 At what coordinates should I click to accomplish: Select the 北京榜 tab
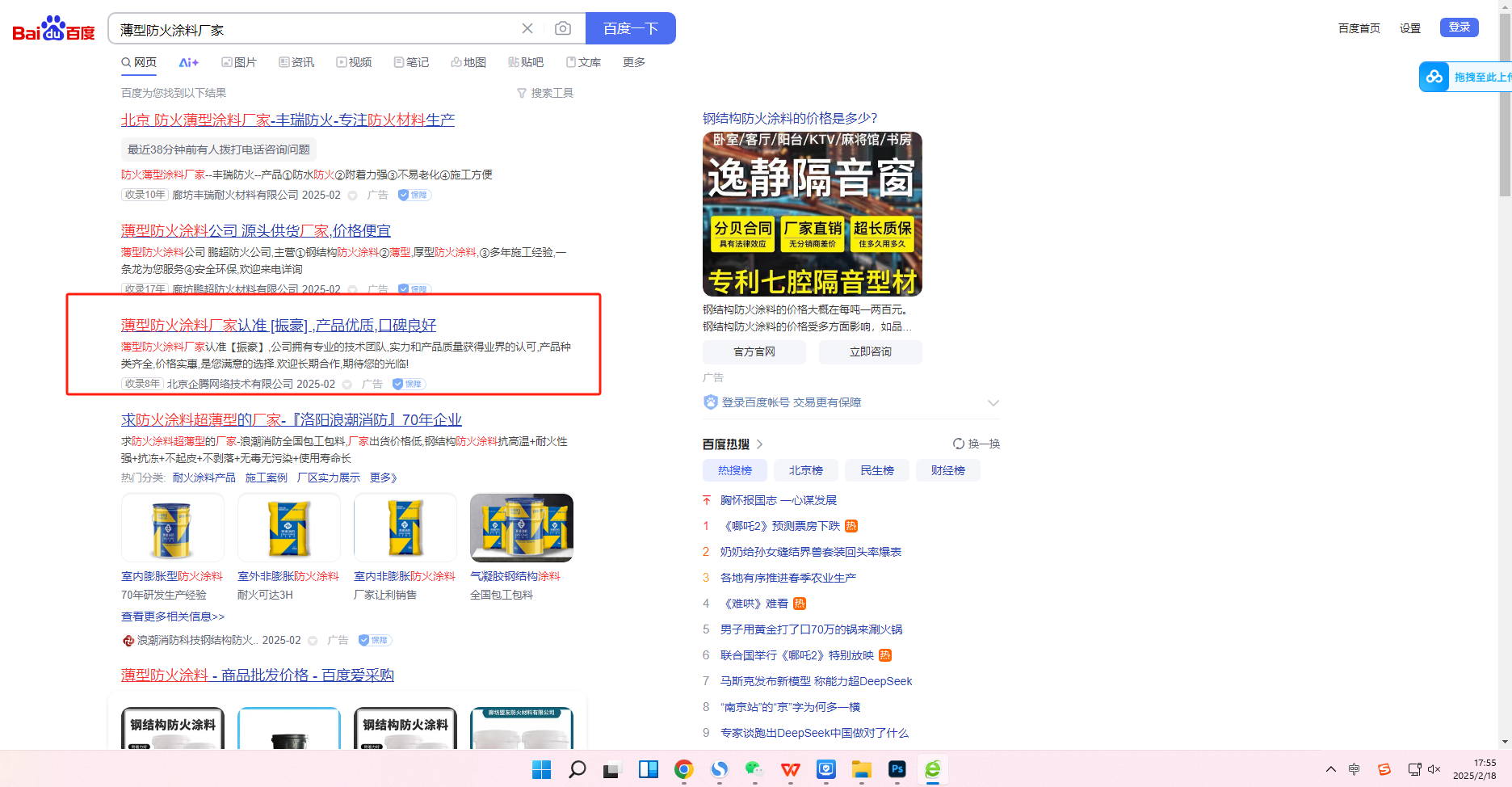point(806,470)
